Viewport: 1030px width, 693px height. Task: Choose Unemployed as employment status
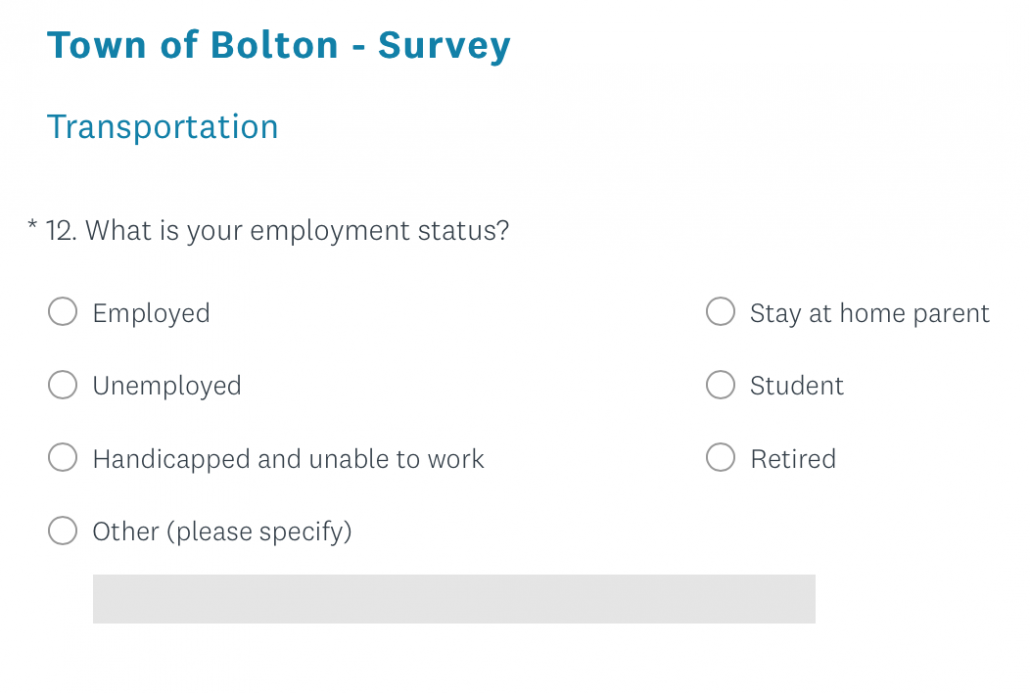(x=62, y=385)
